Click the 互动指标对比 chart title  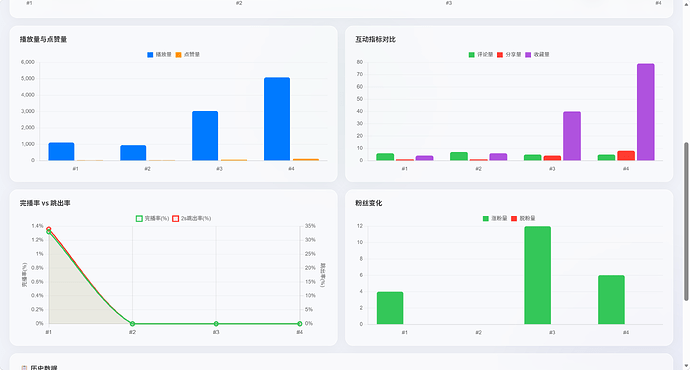(375, 40)
